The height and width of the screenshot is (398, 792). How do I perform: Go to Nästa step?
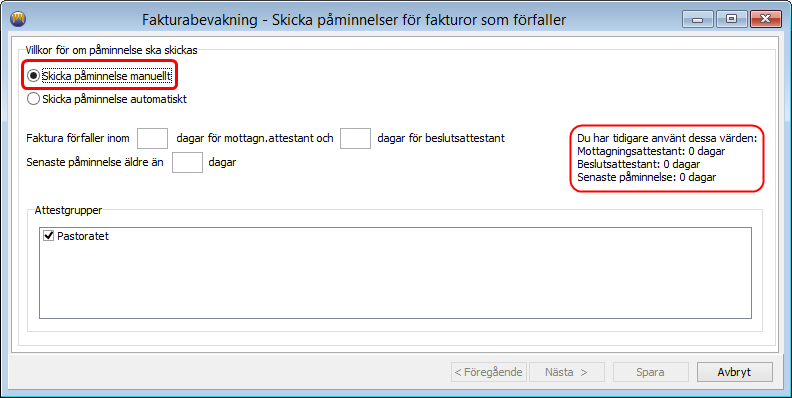coord(567,372)
